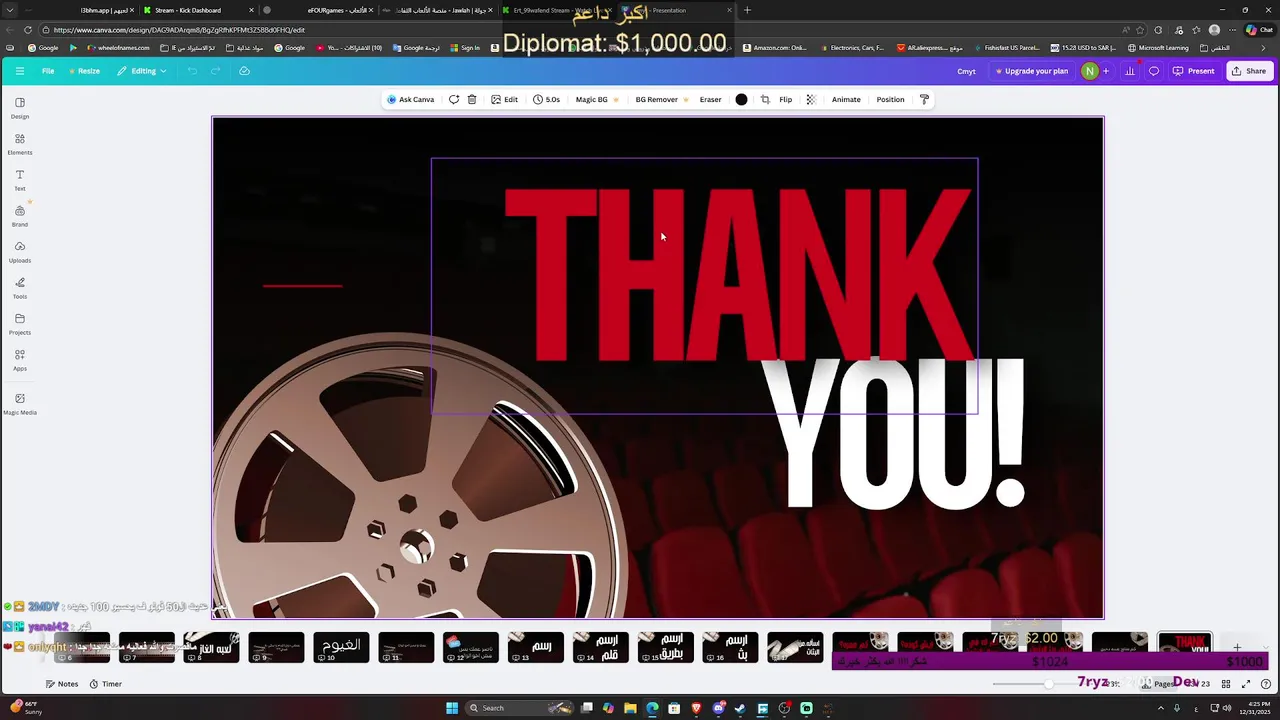Open the Insights bar chart icon
1280x720 pixels.
click(x=1130, y=71)
